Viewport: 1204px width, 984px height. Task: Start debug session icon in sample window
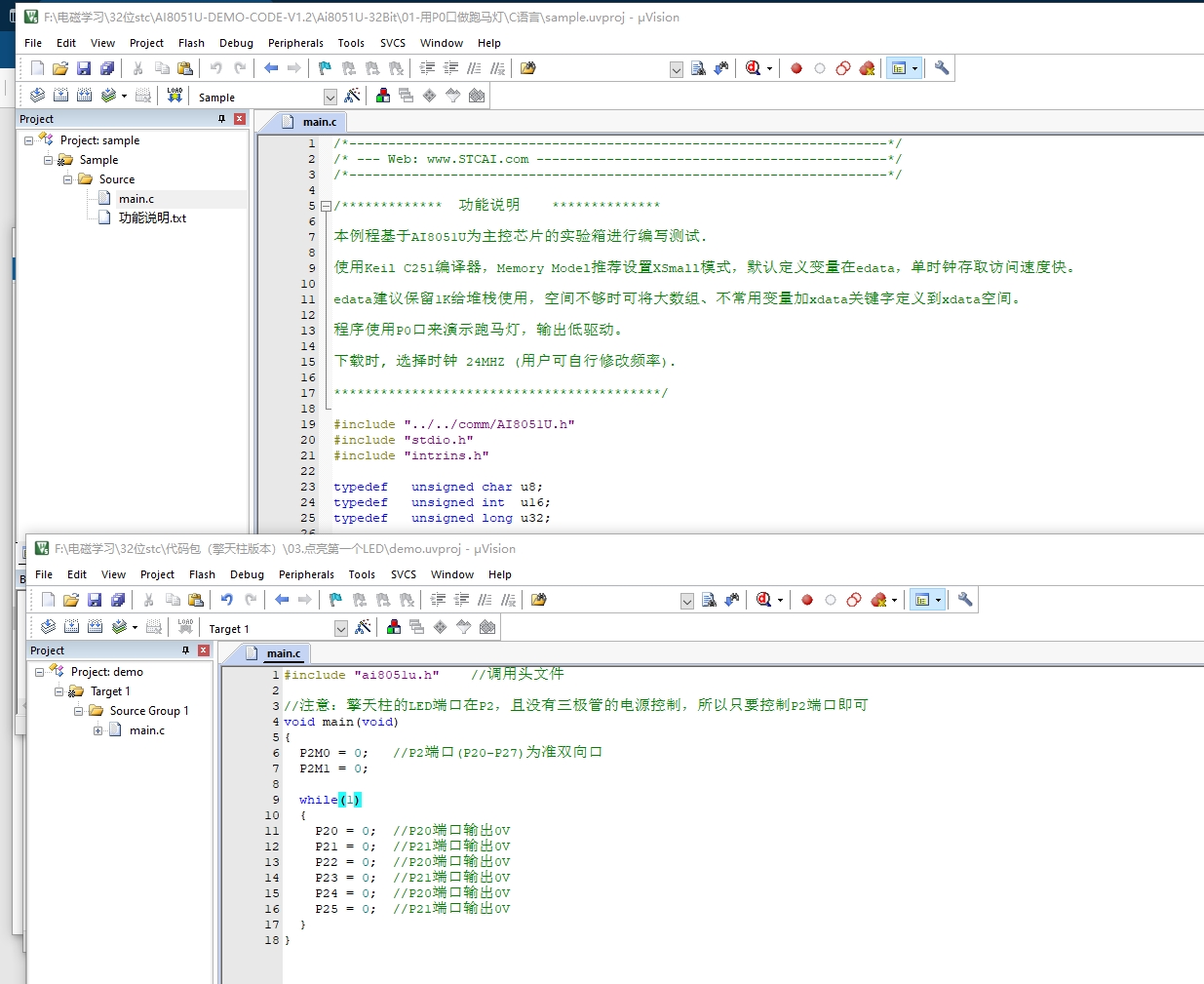click(x=753, y=68)
